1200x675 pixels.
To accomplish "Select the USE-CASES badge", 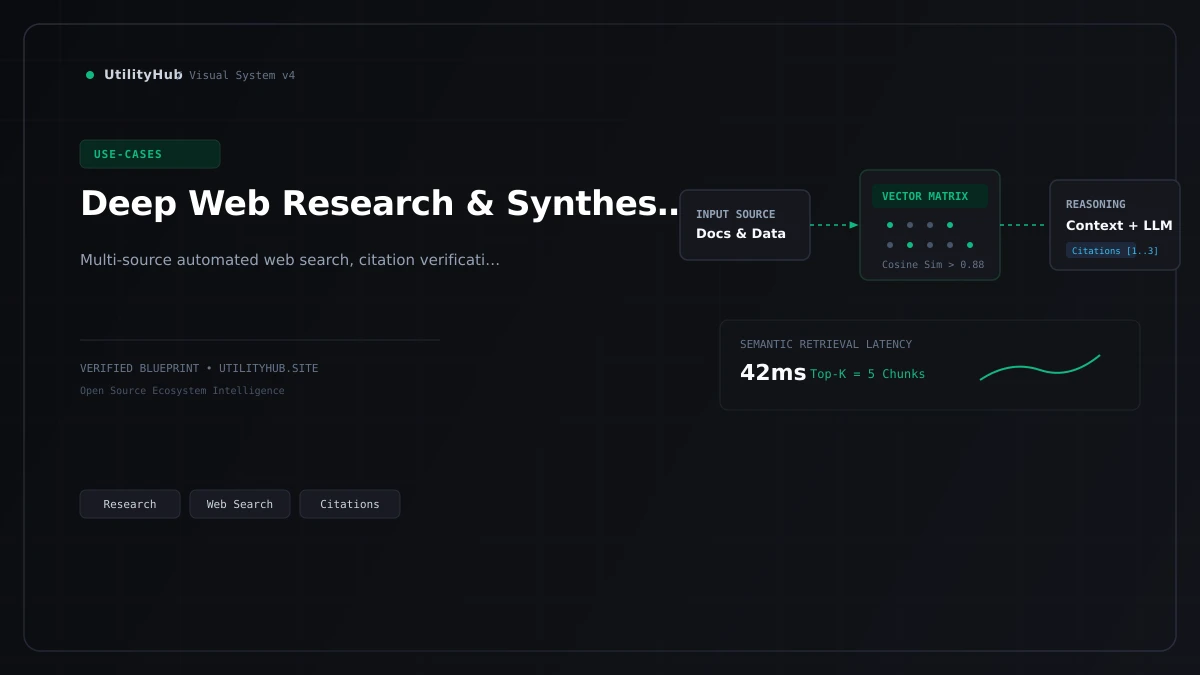I will 150,154.
